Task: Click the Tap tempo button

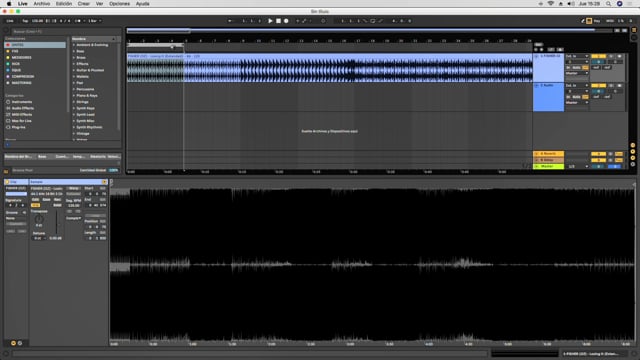Action: pyautogui.click(x=25, y=21)
